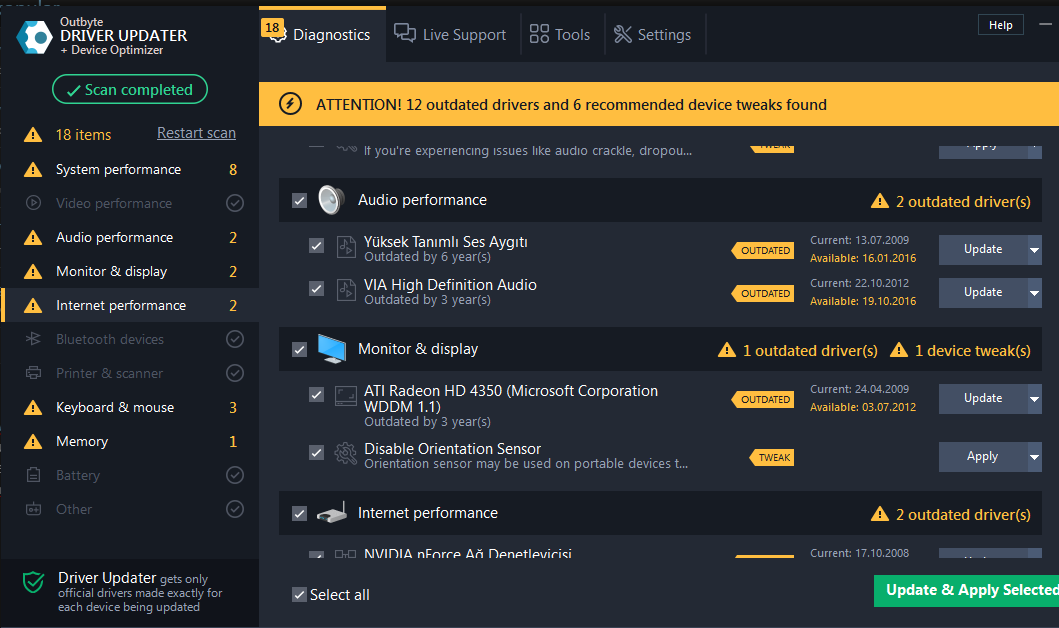Switch to the Settings tab
The width and height of the screenshot is (1059, 628).
pyautogui.click(x=652, y=34)
